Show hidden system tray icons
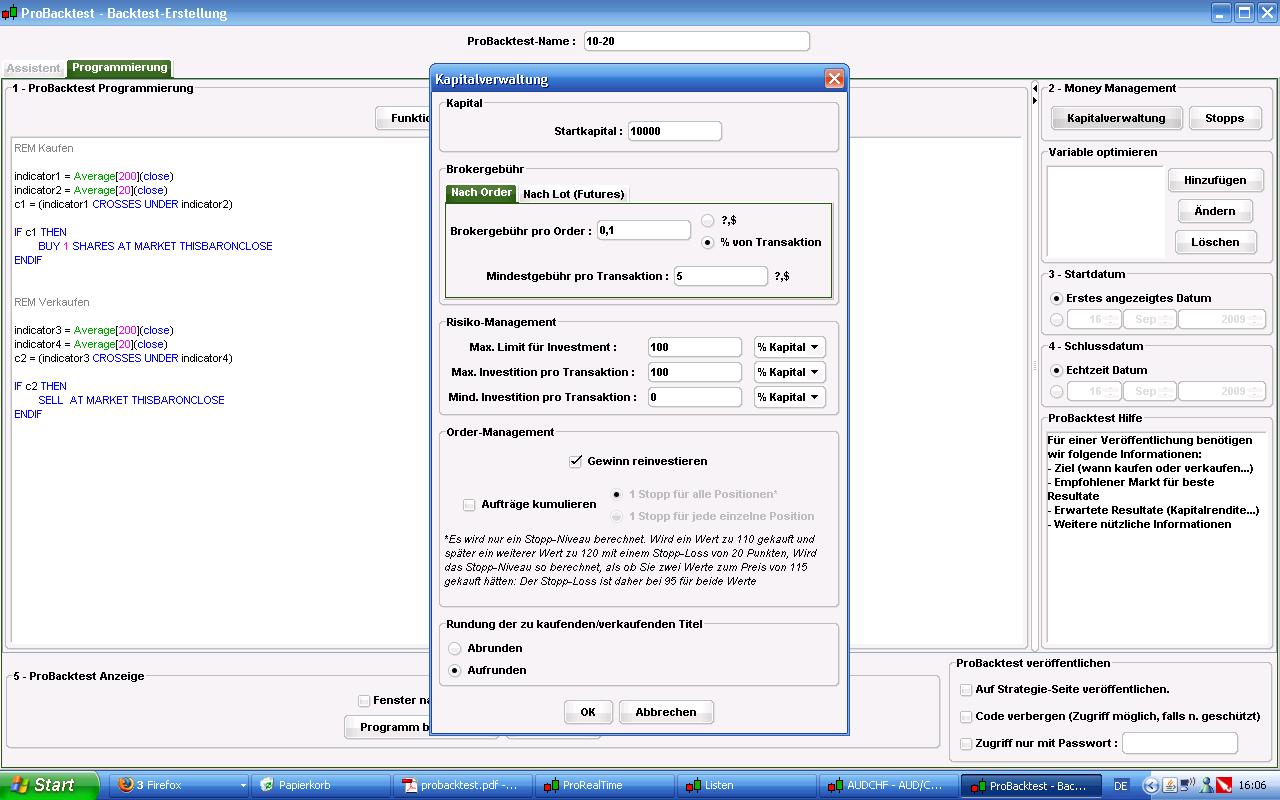Screen dimensions: 1280x800 1150,785
